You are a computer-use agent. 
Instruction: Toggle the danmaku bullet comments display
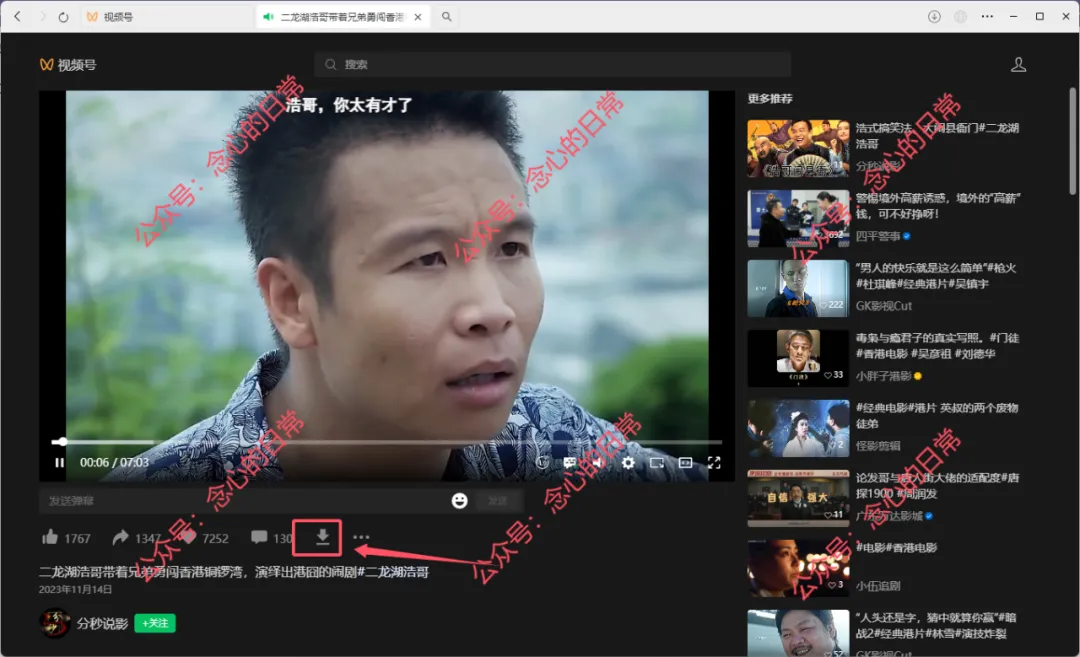tap(568, 462)
